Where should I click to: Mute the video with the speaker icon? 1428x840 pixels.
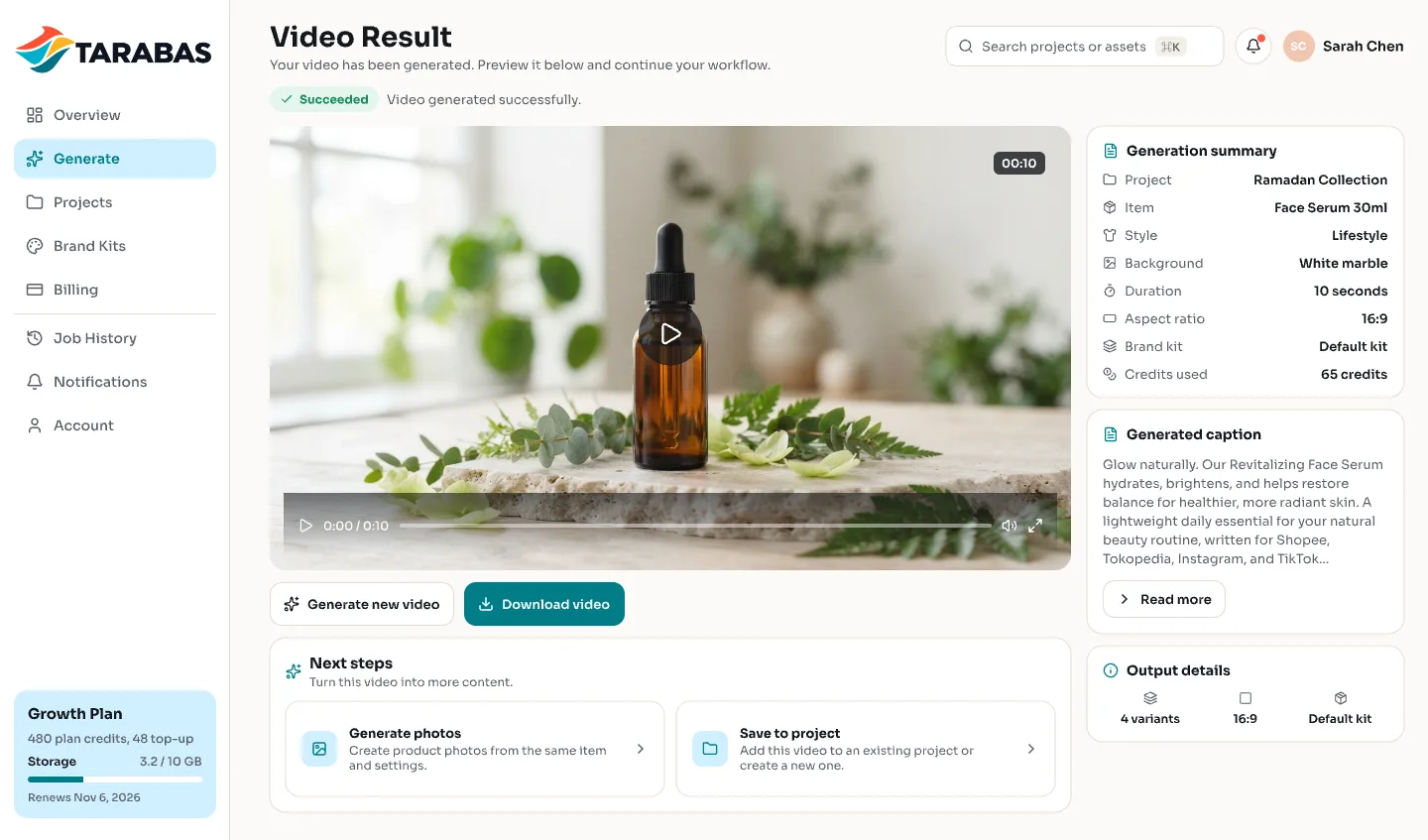pyautogui.click(x=1009, y=526)
